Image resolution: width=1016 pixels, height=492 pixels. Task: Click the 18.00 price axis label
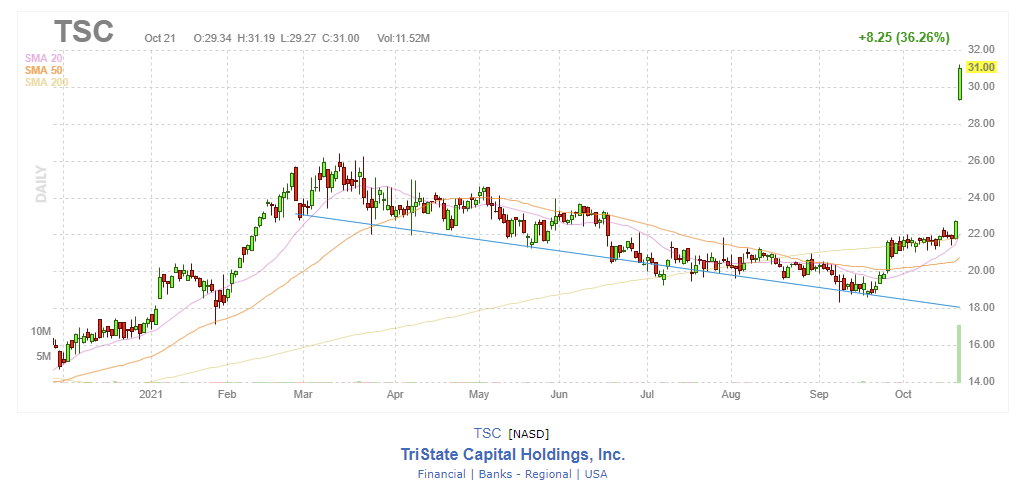[981, 307]
